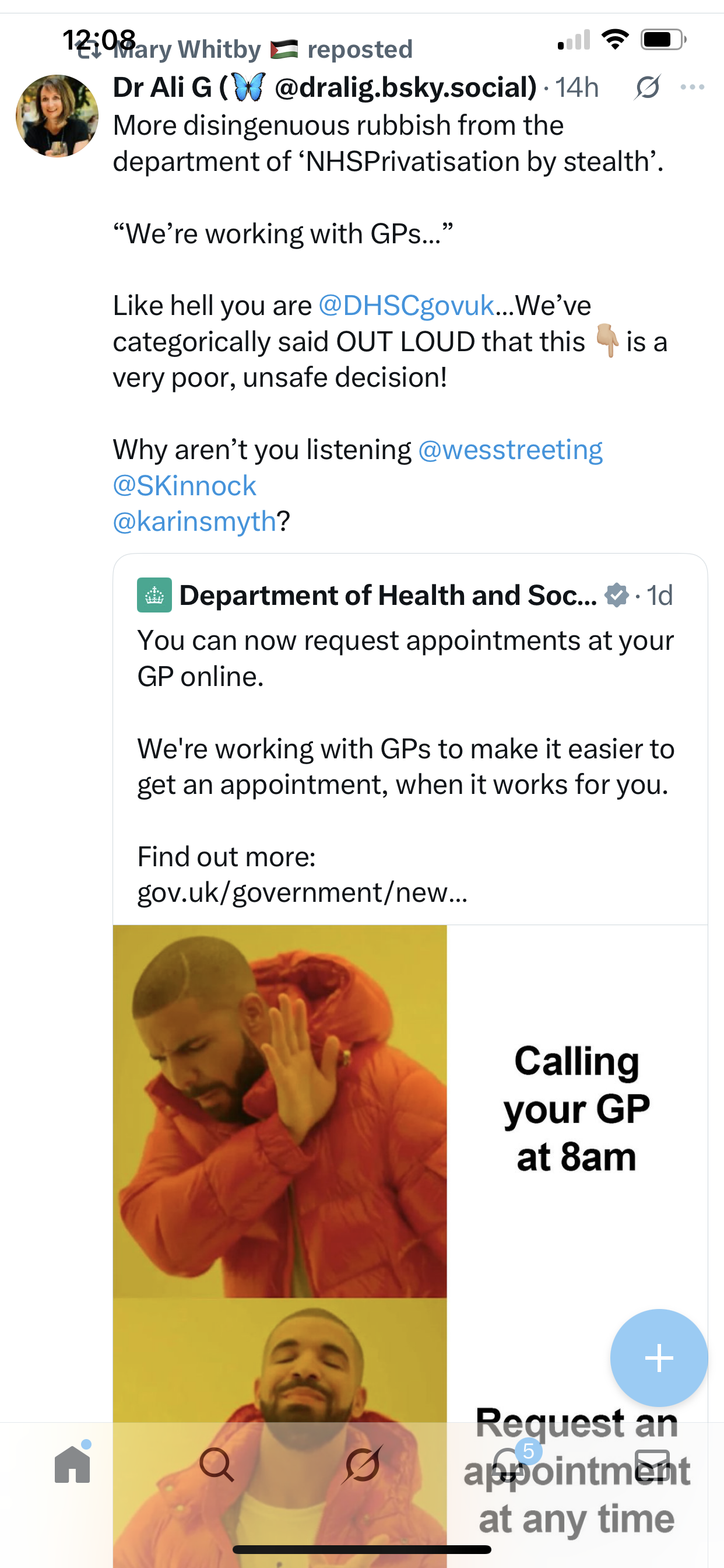This screenshot has height=1568, width=724.
Task: Open the @DHSCgovuk mention
Action: coord(406,306)
